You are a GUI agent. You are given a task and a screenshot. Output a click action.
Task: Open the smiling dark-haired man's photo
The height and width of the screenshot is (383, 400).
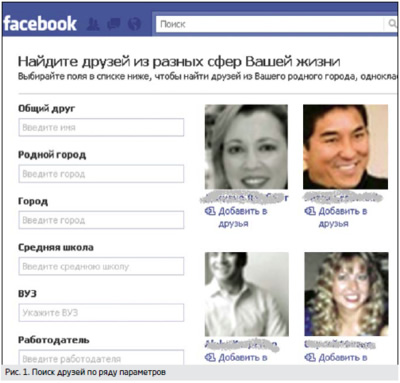pyautogui.click(x=346, y=147)
